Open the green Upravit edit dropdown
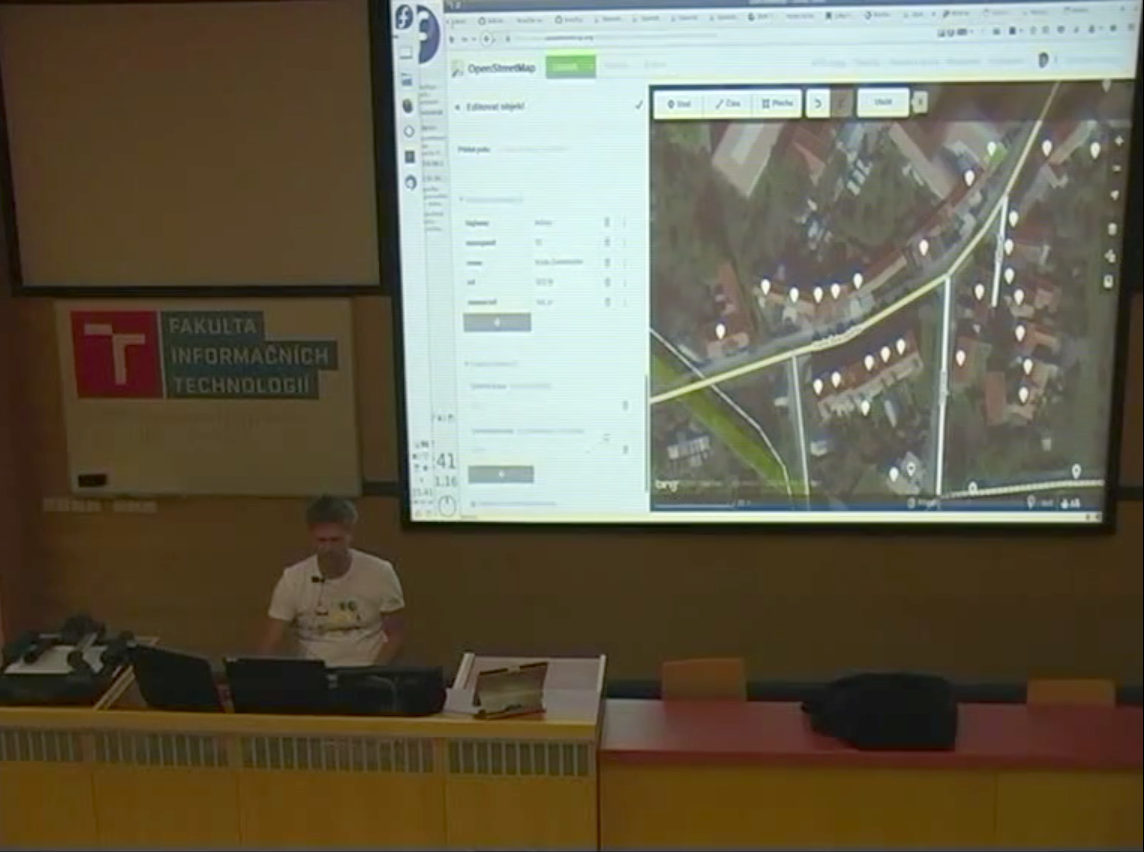 tap(570, 67)
